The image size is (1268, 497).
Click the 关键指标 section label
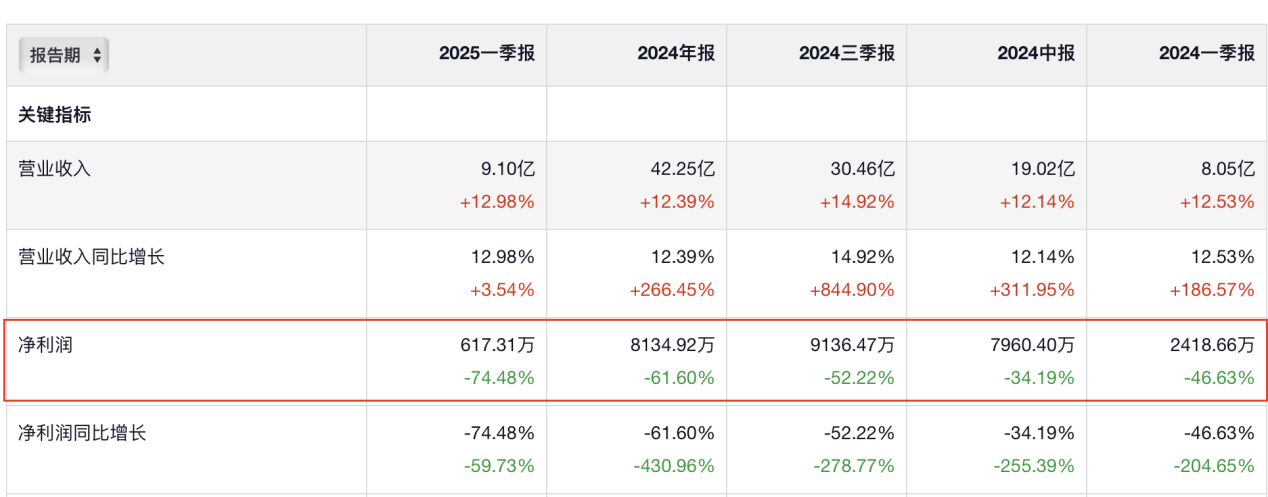(55, 114)
